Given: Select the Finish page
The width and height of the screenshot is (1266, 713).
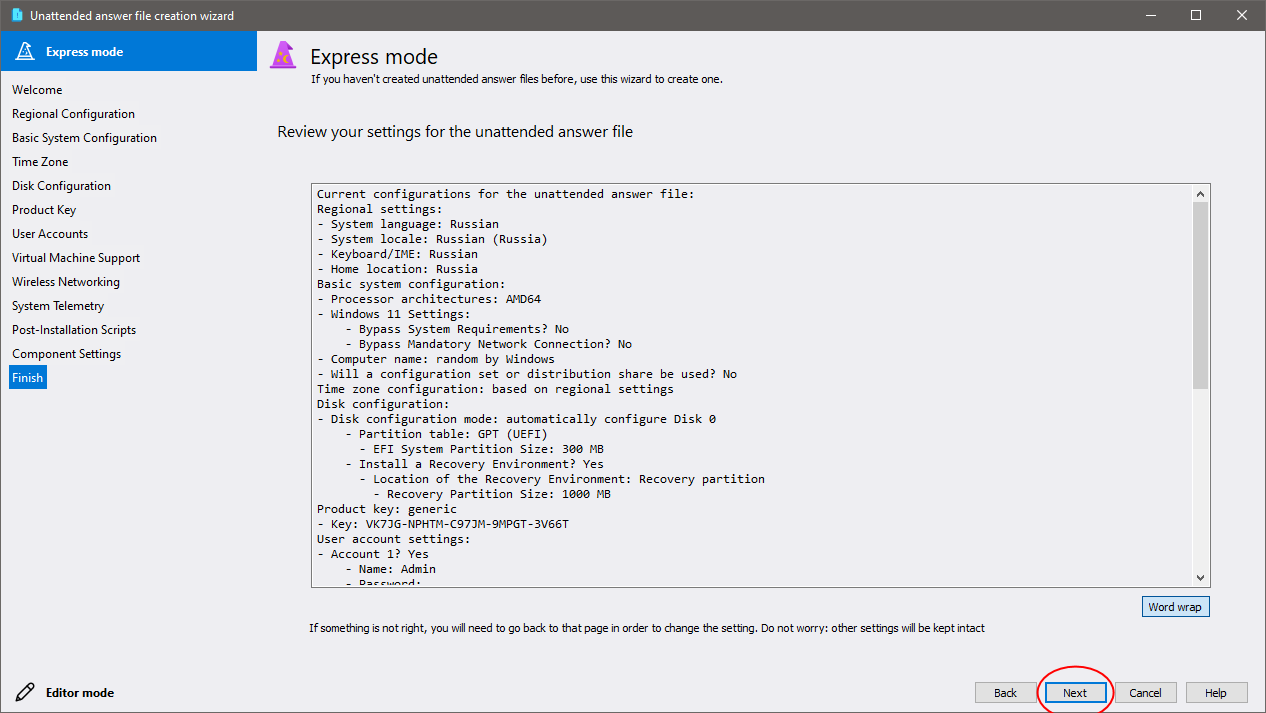Looking at the screenshot, I should point(28,378).
